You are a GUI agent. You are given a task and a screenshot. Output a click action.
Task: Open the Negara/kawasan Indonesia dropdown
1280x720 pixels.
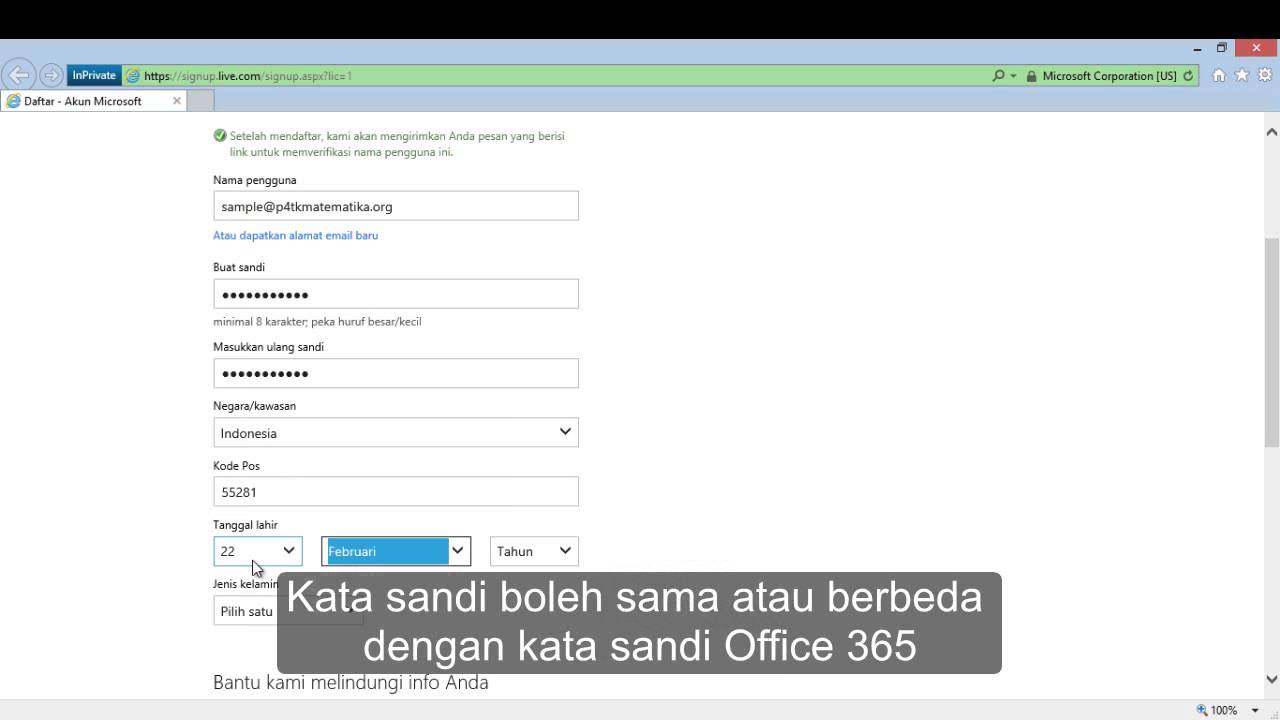click(396, 432)
